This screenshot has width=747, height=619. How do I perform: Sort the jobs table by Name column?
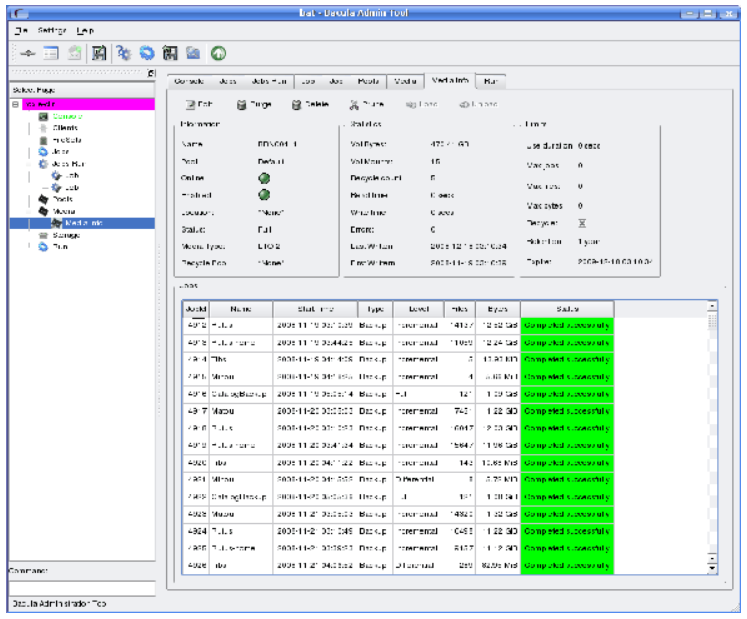click(x=240, y=309)
